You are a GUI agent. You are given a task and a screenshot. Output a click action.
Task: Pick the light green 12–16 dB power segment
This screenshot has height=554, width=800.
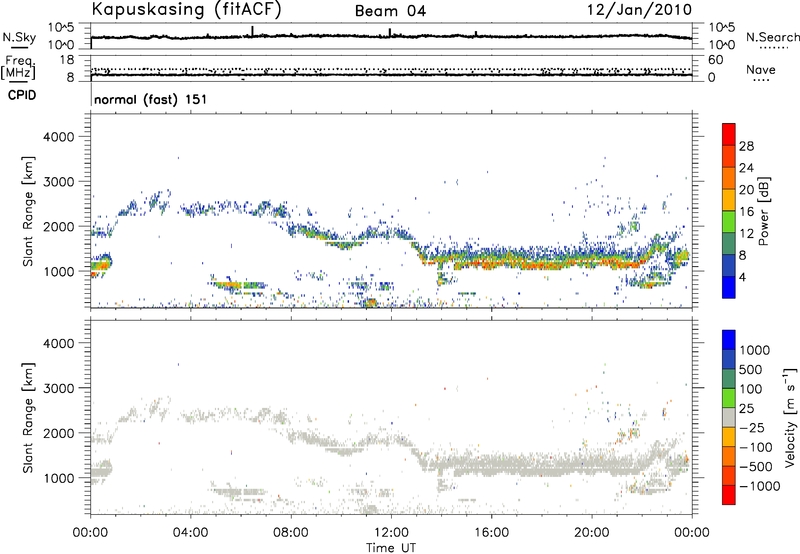tap(729, 222)
